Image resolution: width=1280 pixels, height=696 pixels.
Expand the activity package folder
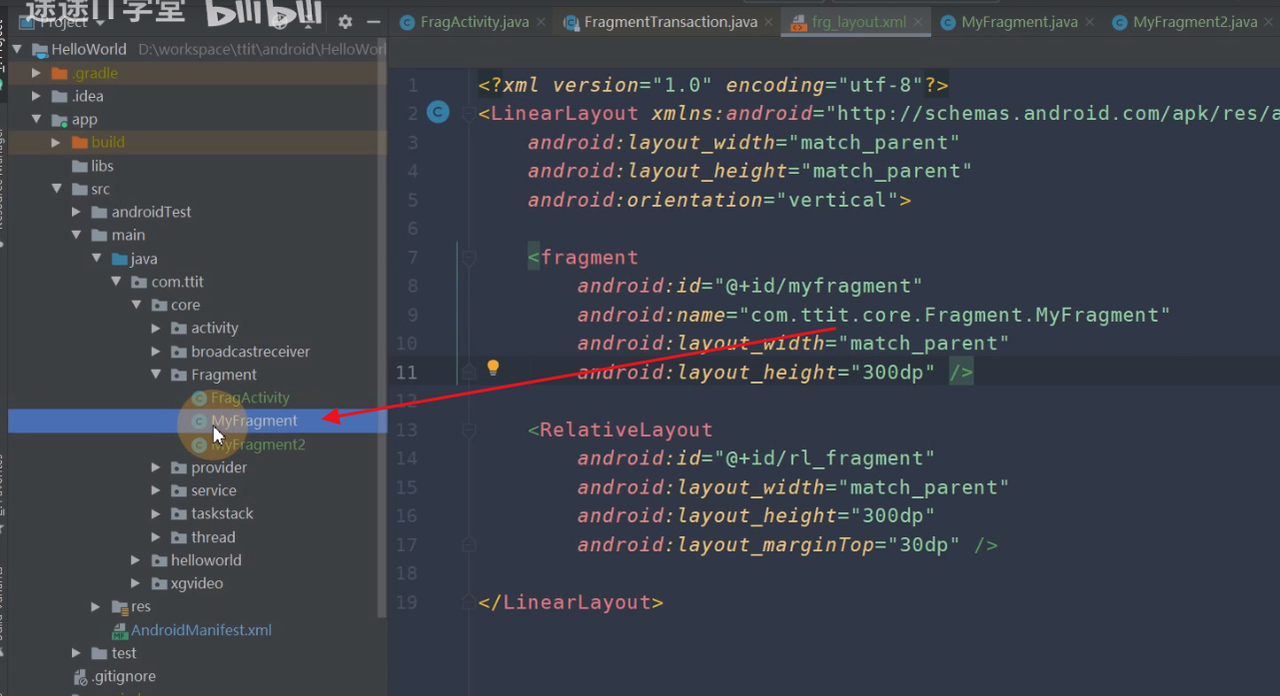pyautogui.click(x=156, y=328)
